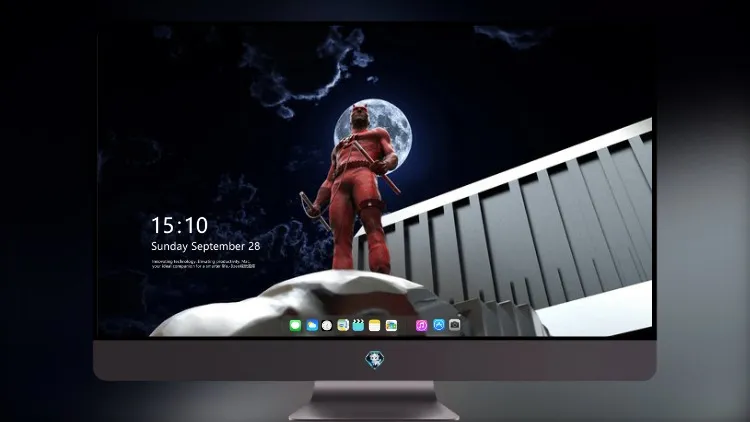
Task: Click the monitor chin logo badge
Action: click(x=375, y=360)
